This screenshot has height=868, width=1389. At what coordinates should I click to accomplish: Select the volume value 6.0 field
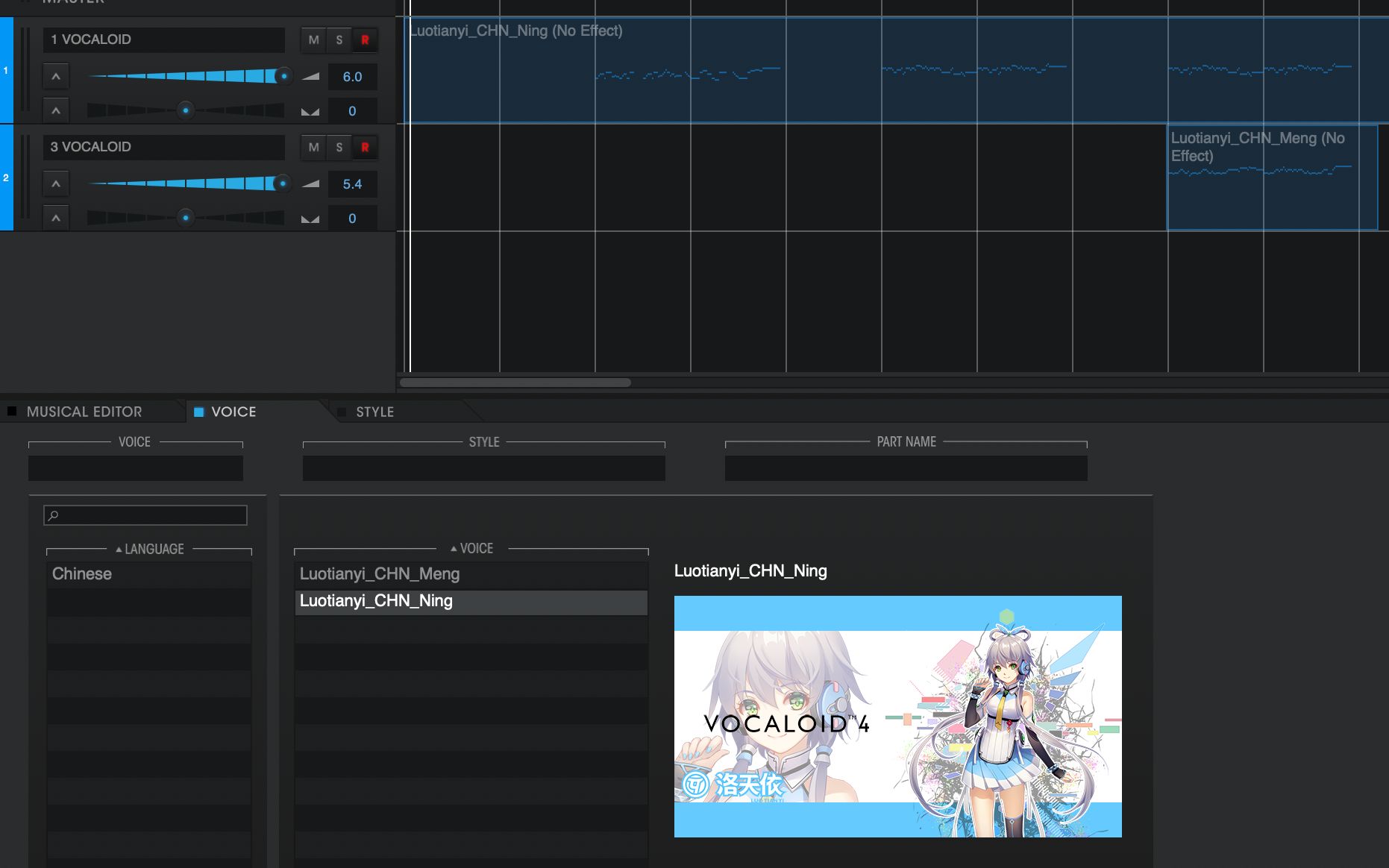[352, 77]
